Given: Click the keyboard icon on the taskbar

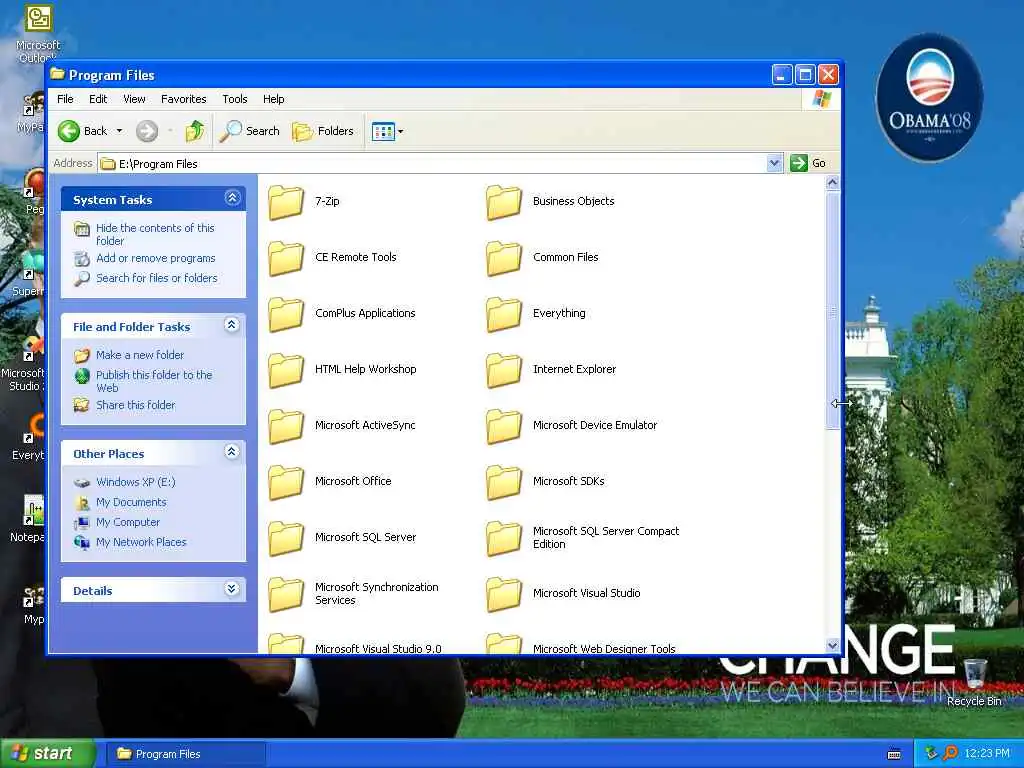Looking at the screenshot, I should coord(894,754).
